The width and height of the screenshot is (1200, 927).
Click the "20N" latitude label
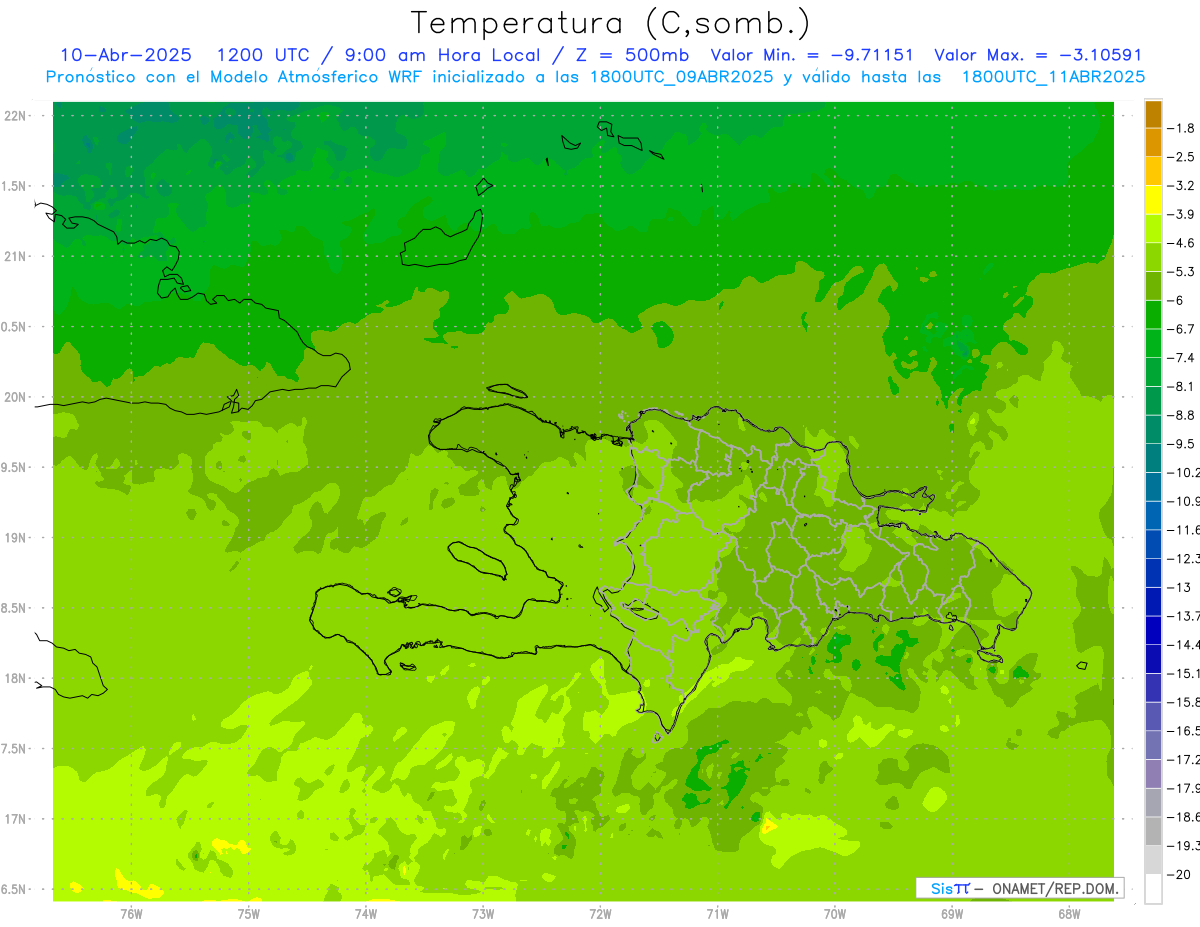click(15, 397)
